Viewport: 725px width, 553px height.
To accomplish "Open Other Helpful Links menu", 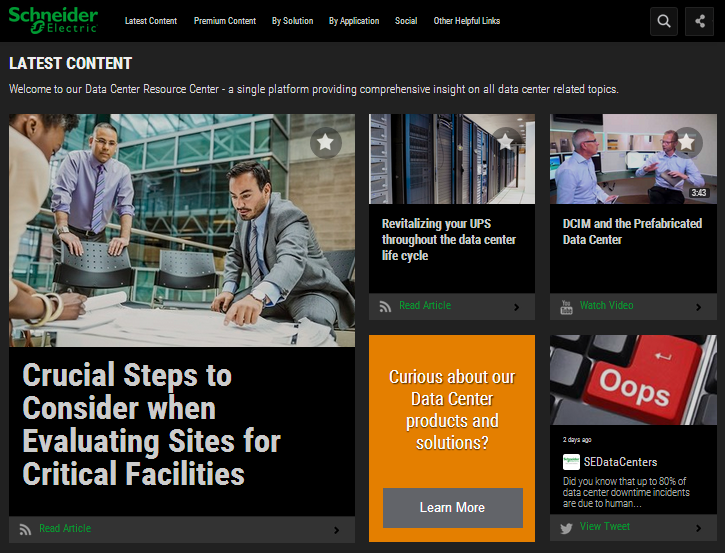I will [467, 21].
